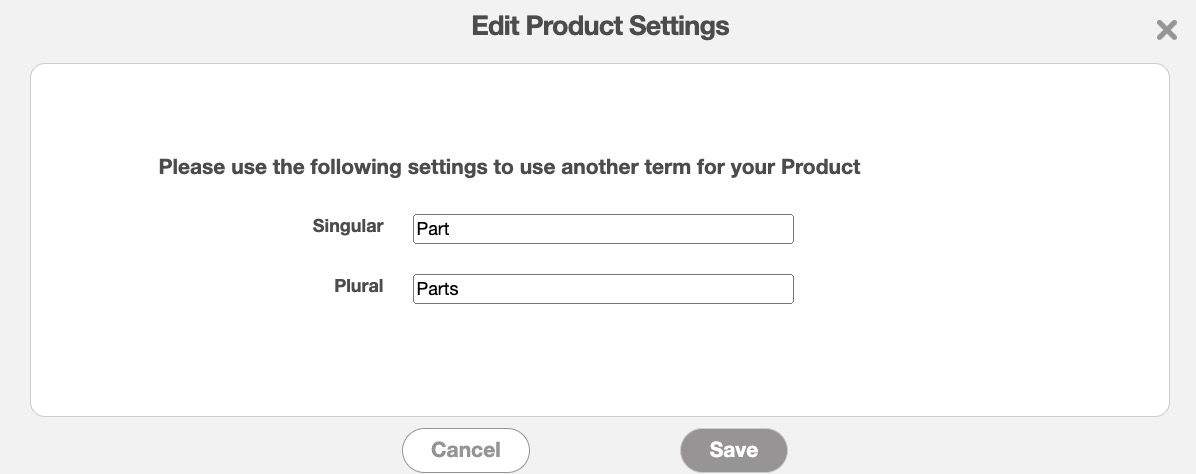
Task: Select the outlined Cancel button
Action: click(x=465, y=450)
